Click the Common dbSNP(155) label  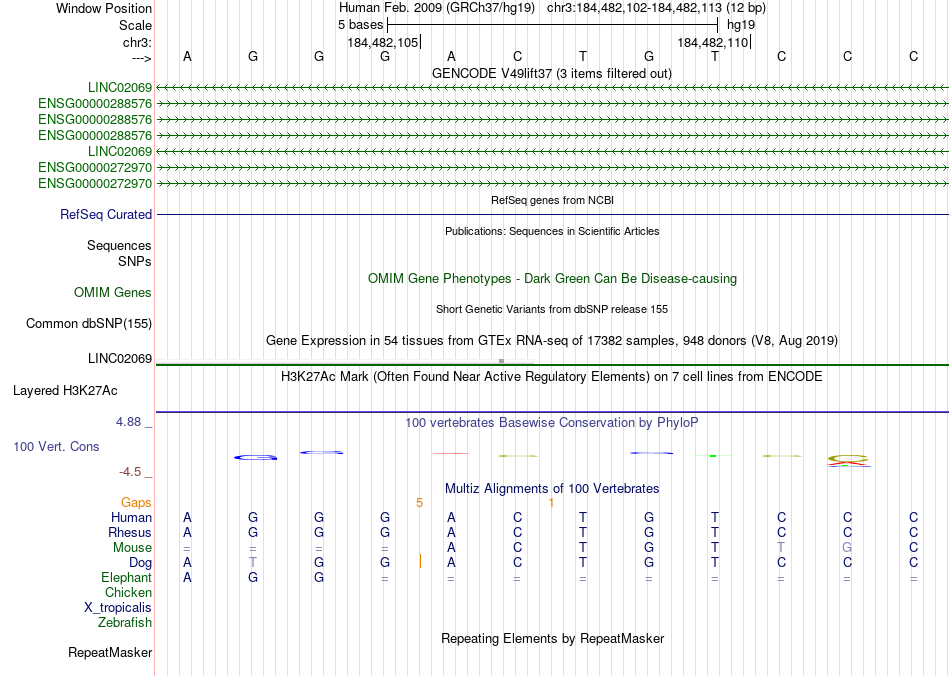tap(88, 323)
